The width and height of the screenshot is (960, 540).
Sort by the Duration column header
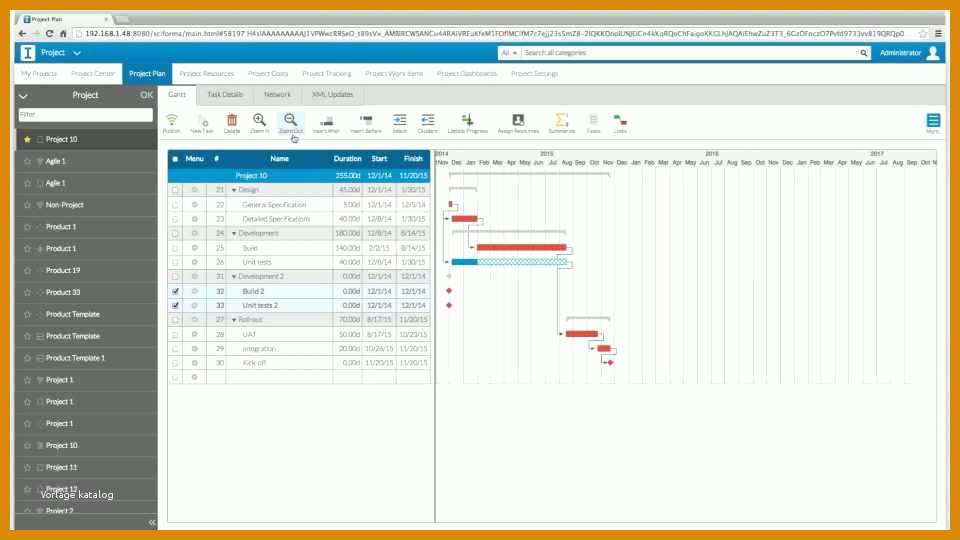click(347, 159)
